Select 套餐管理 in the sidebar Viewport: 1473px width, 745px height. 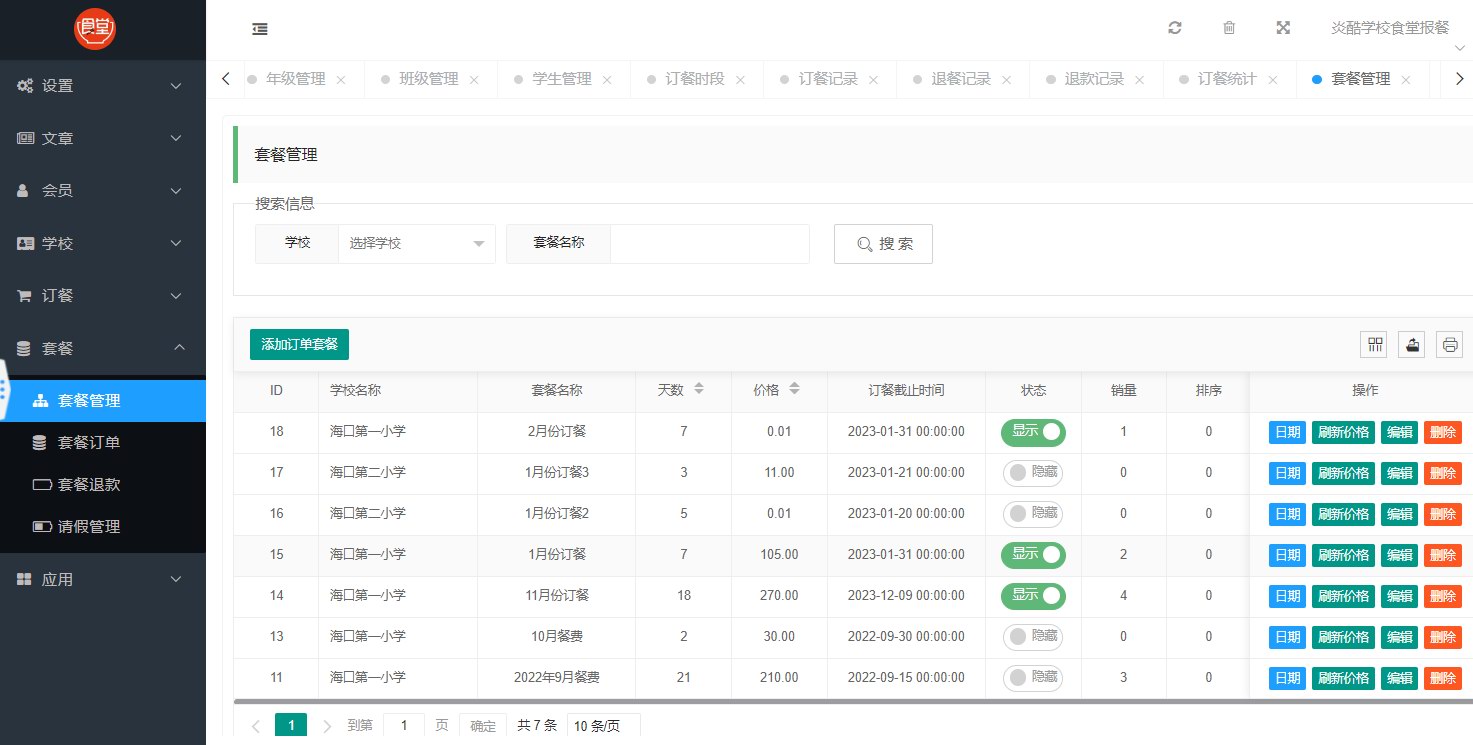103,401
